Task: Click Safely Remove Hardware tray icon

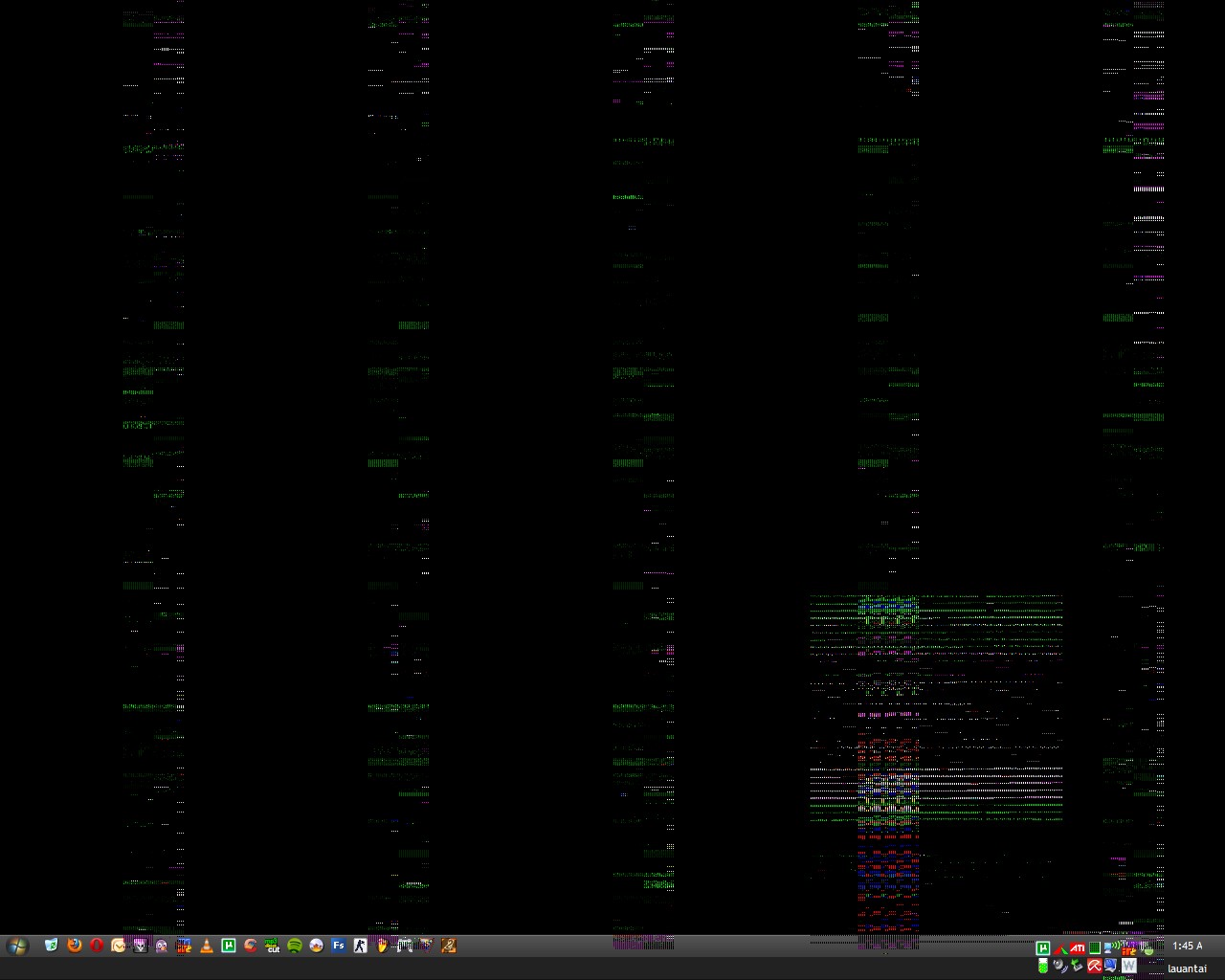Action: coord(1077,966)
